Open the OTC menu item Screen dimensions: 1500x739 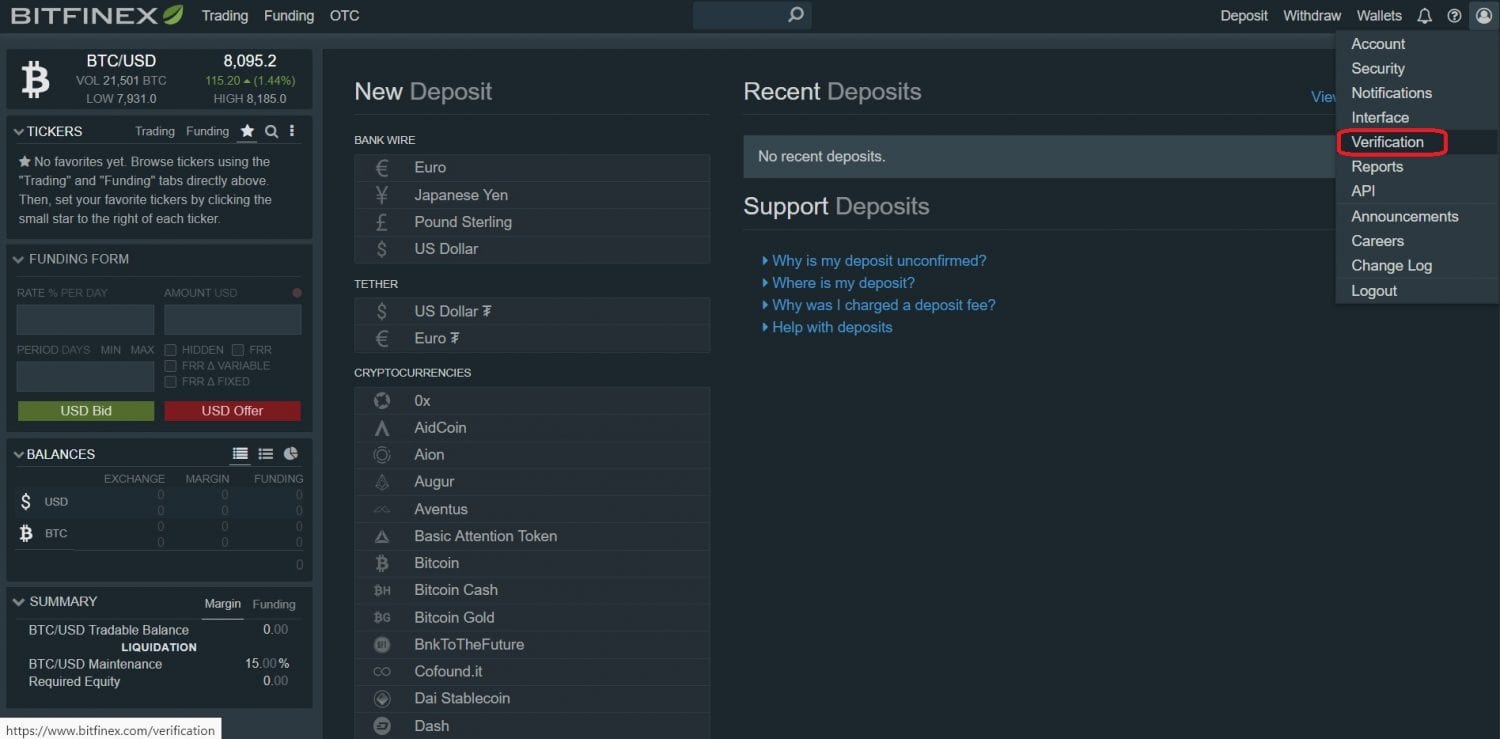coord(345,16)
